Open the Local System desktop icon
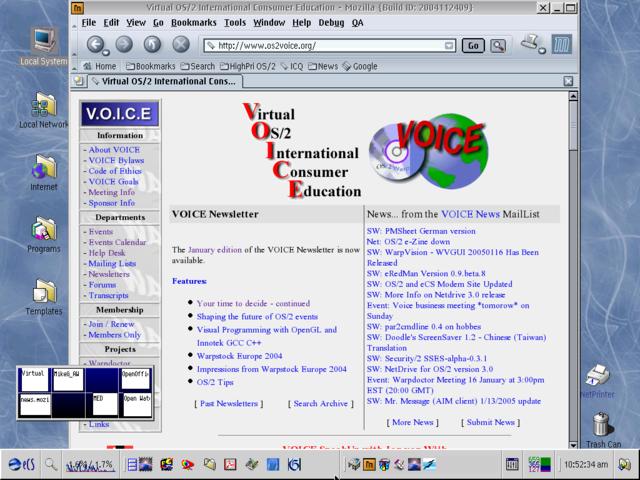The height and width of the screenshot is (480, 640). [44, 47]
